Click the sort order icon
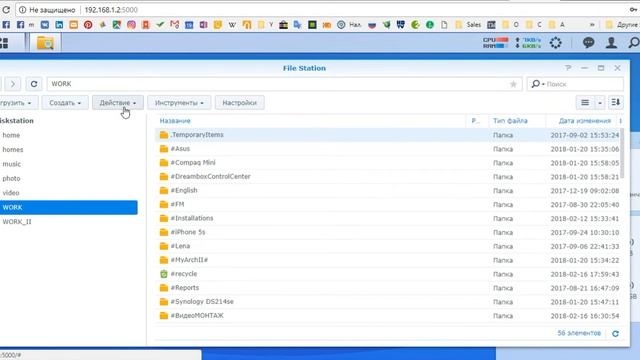The height and width of the screenshot is (360, 640). point(616,103)
